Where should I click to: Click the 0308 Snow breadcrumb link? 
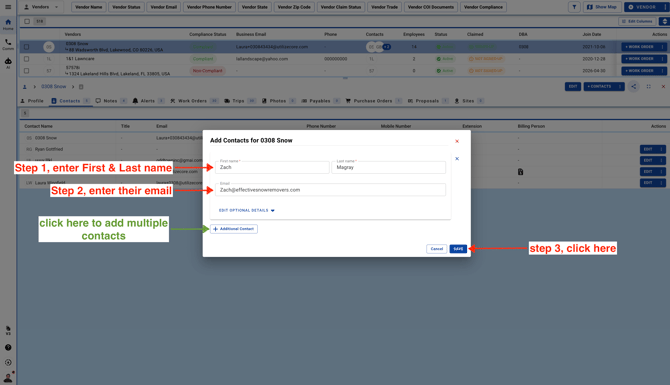[x=53, y=86]
